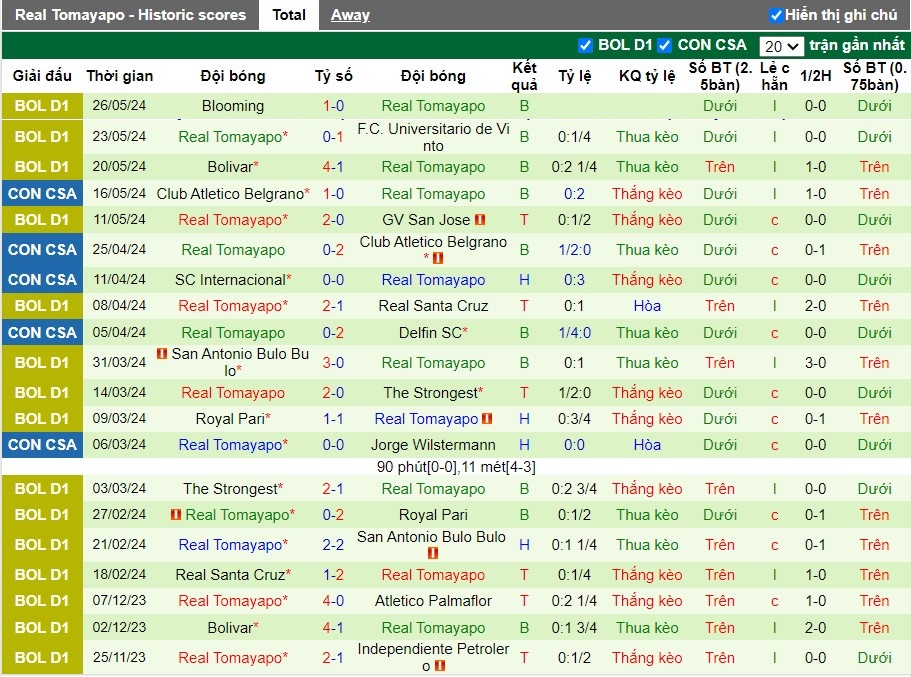911x677 pixels.
Task: Click red card icon beside Real Tomayapo on 09/03/24
Action: (x=487, y=418)
